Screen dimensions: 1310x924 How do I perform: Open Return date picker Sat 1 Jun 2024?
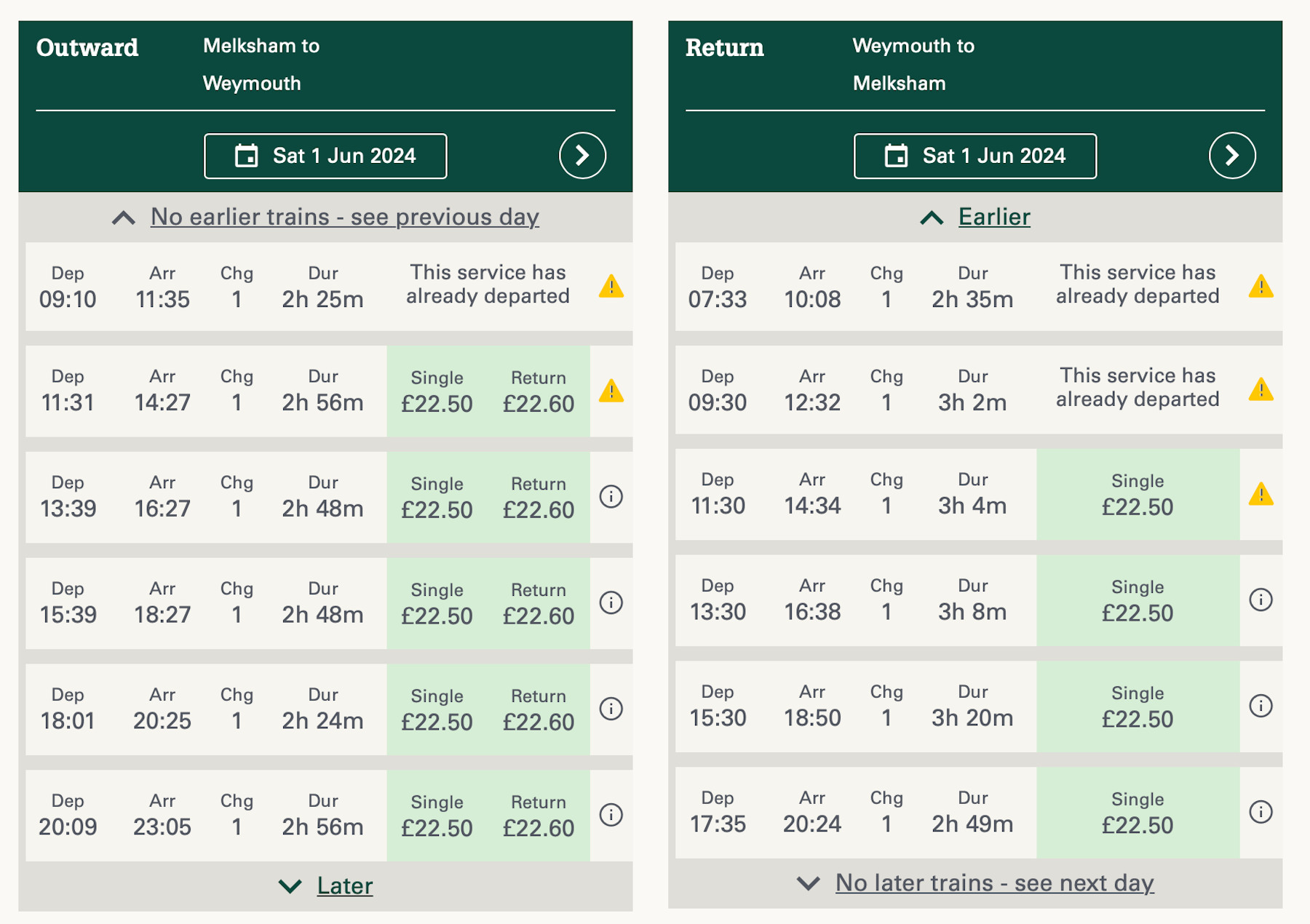974,156
